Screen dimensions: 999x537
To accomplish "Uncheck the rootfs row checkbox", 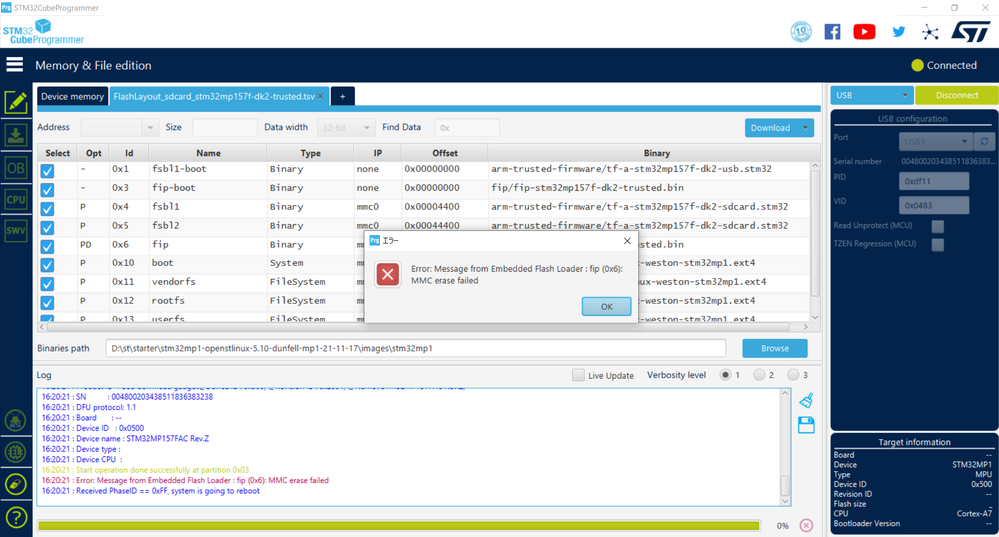I will tap(47, 303).
